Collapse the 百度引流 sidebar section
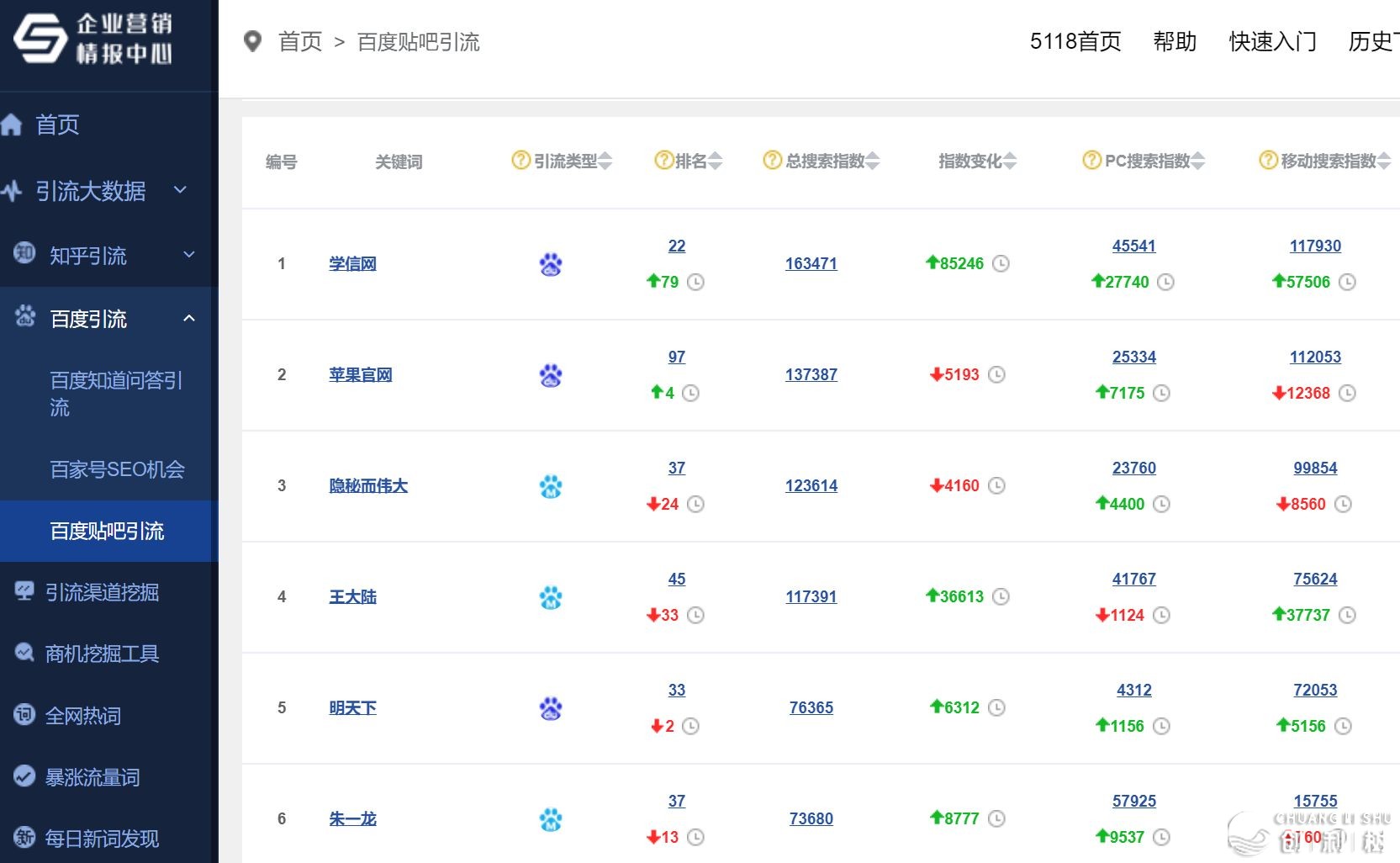Image resolution: width=1400 pixels, height=863 pixels. pyautogui.click(x=188, y=318)
